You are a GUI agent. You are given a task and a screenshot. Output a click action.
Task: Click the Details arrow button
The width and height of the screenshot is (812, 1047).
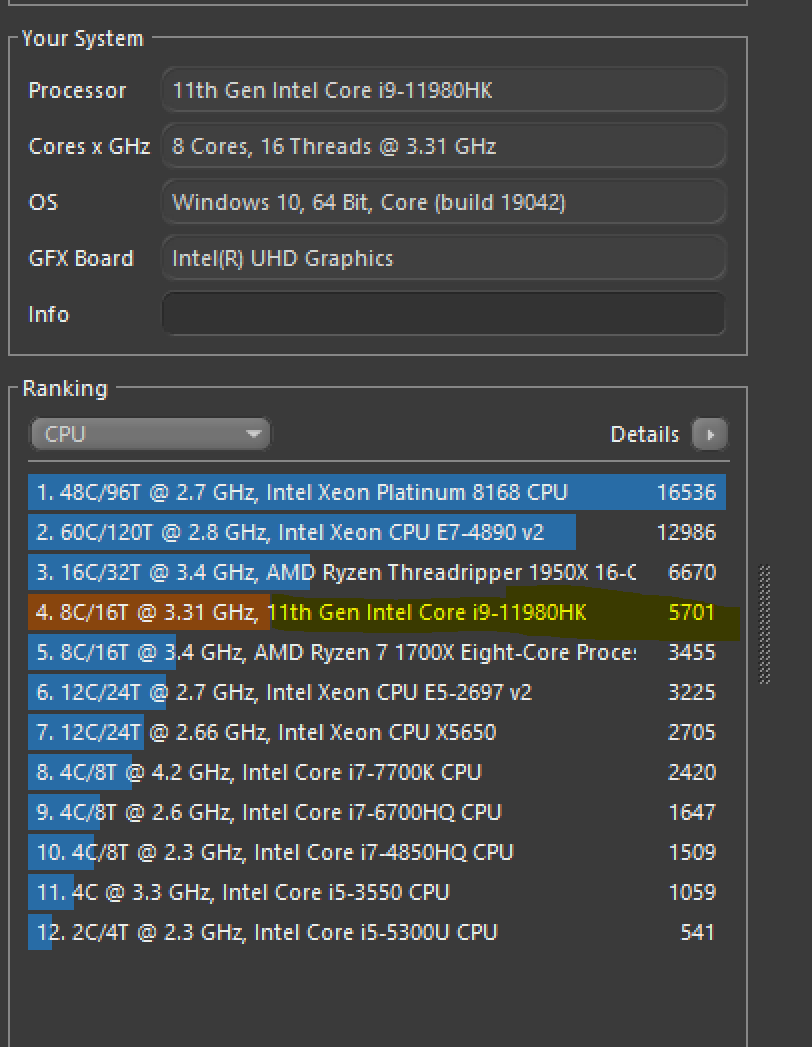pos(710,434)
